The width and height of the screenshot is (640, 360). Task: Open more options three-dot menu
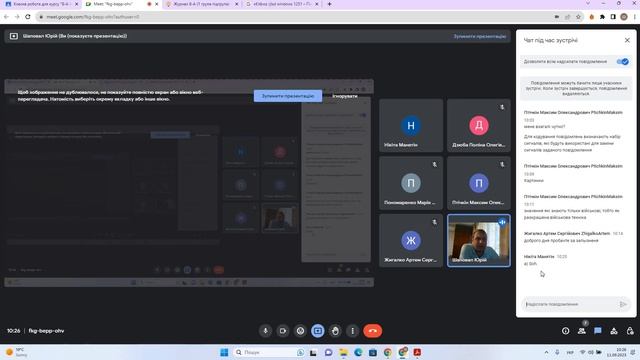click(x=353, y=331)
